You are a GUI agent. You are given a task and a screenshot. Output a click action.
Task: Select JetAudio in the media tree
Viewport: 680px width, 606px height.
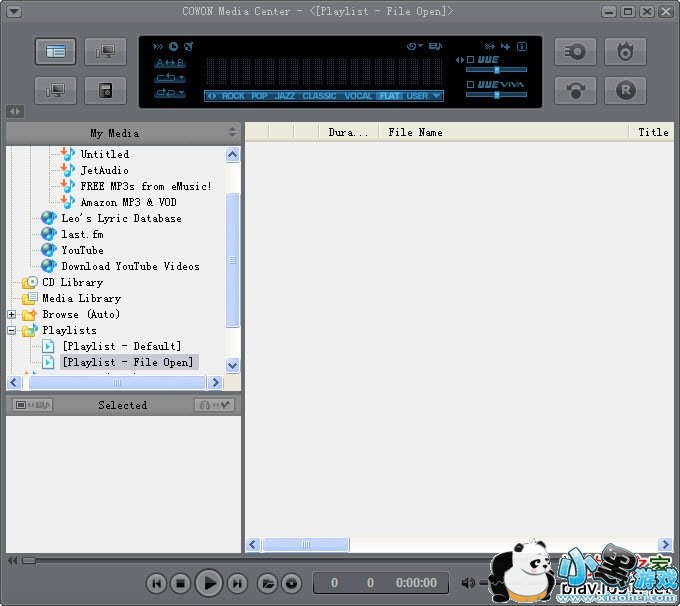pos(105,170)
